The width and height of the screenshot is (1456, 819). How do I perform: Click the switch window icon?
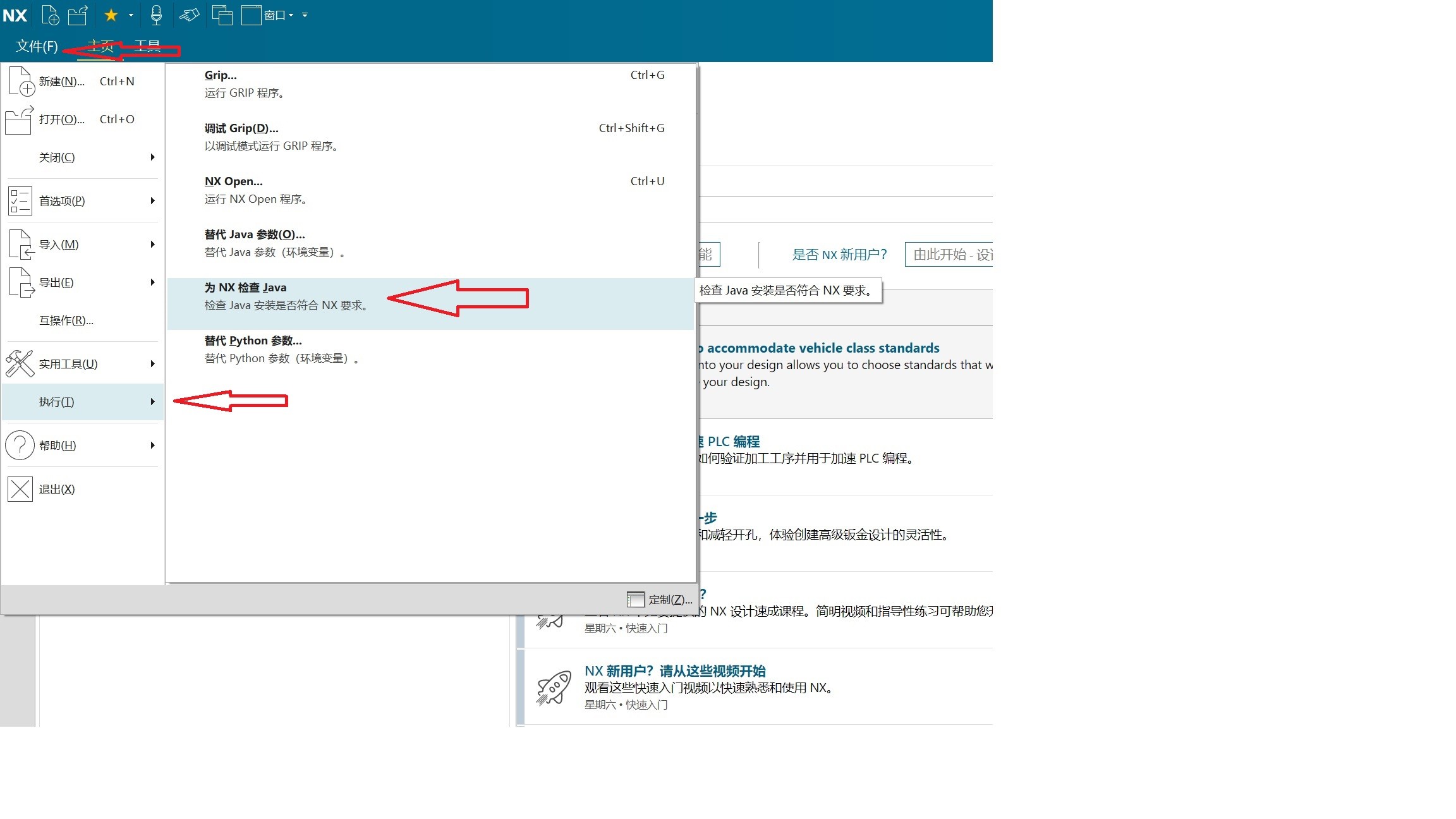222,15
